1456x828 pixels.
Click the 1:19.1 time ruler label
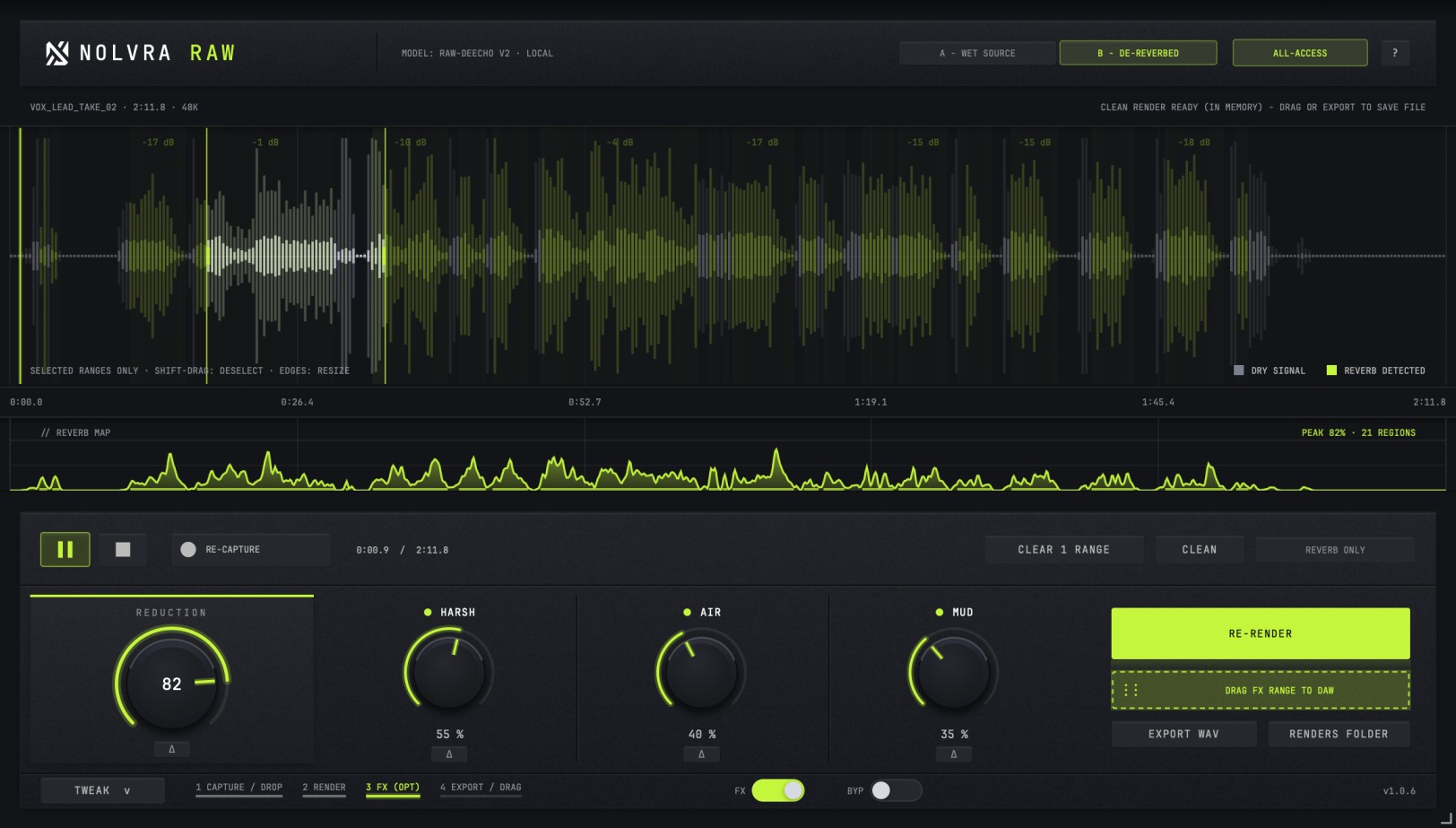(x=871, y=402)
